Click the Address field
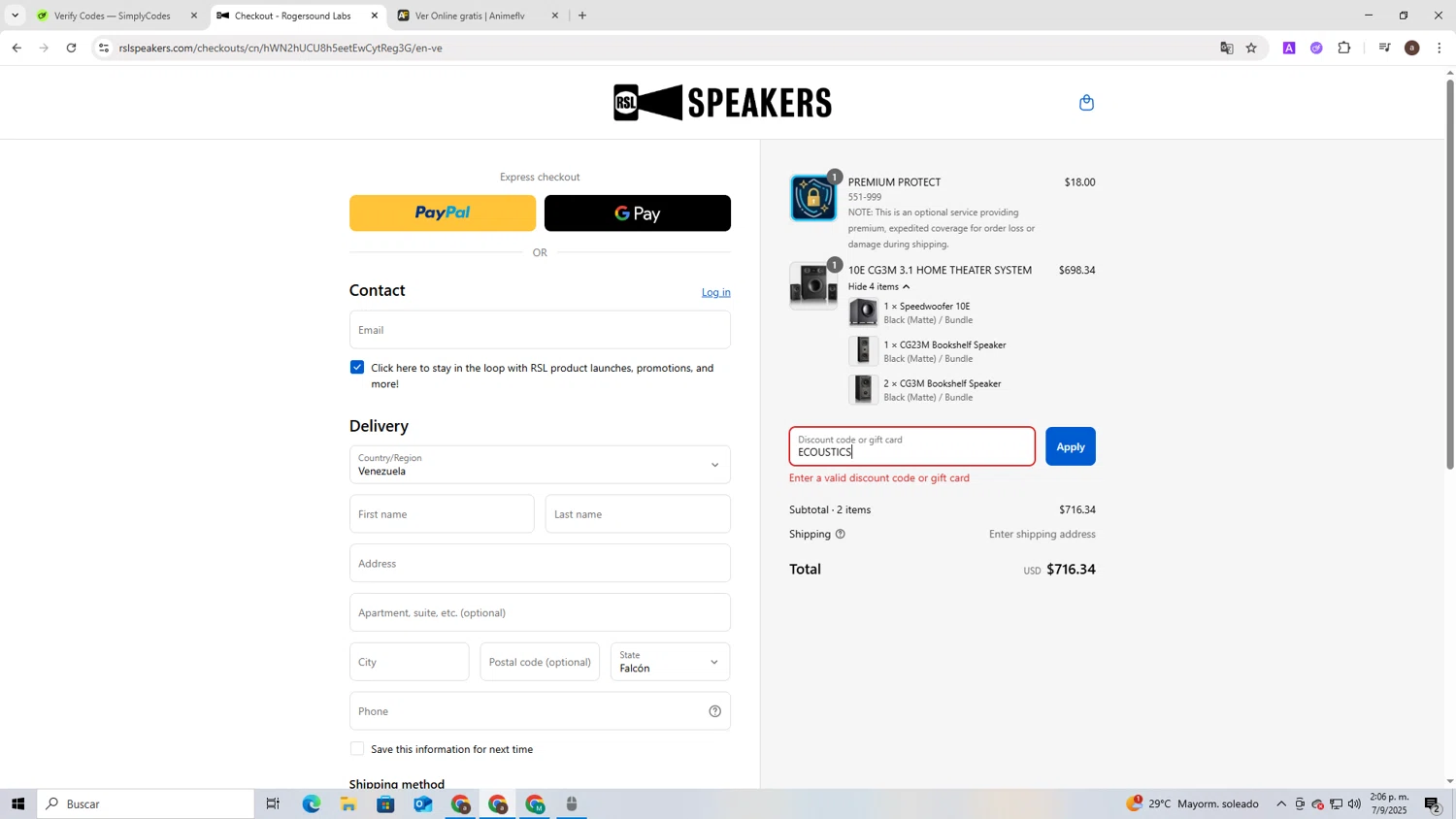Screen dimensions: 1456x819 pyautogui.click(x=540, y=564)
